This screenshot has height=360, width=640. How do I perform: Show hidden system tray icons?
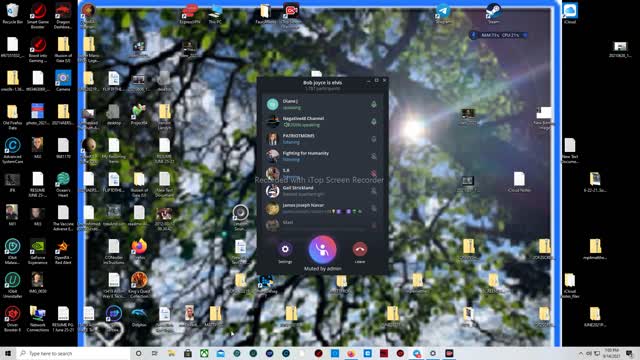tap(580, 353)
